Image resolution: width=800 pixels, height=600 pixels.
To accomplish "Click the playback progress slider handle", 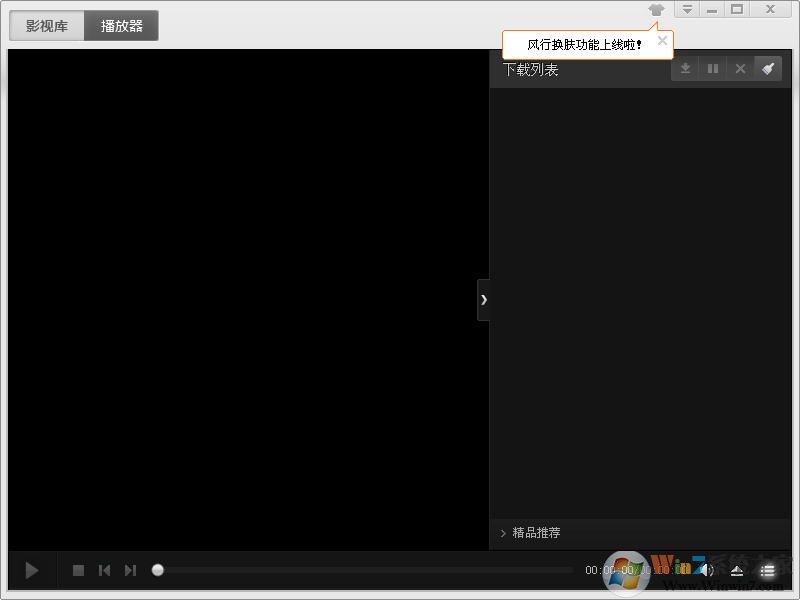I will point(158,570).
